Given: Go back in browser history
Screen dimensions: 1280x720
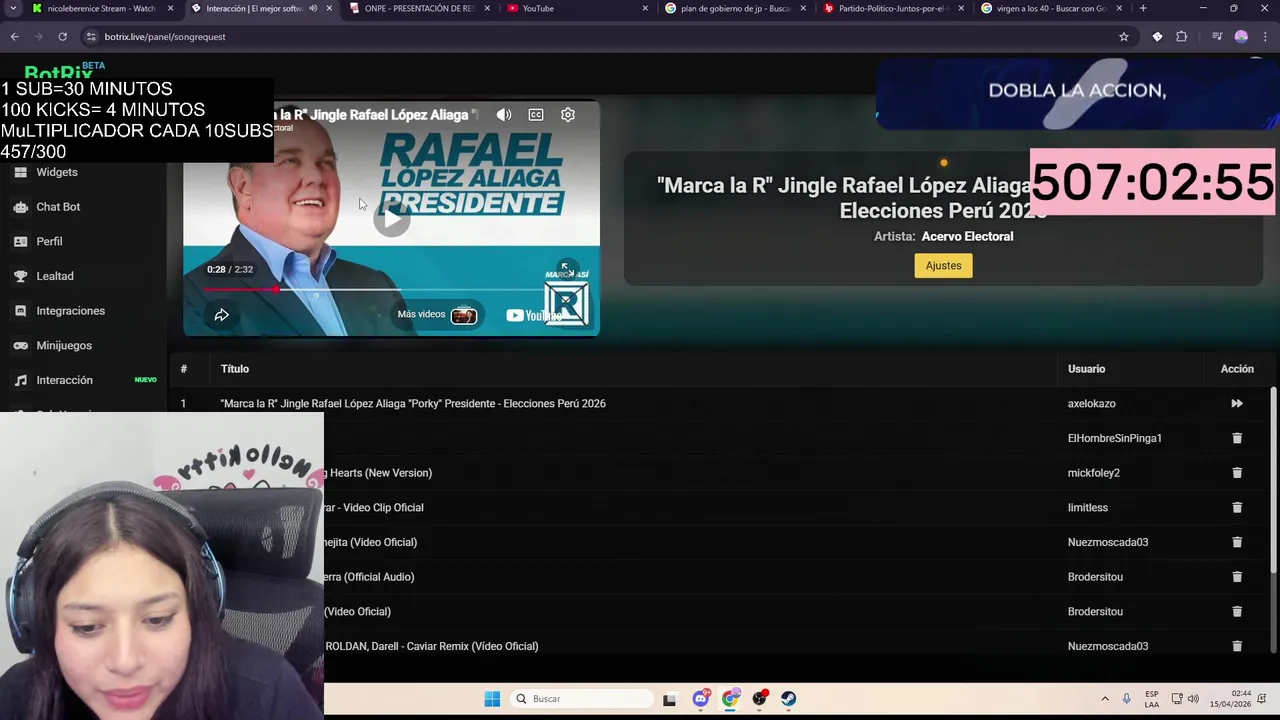Looking at the screenshot, I should point(14,36).
